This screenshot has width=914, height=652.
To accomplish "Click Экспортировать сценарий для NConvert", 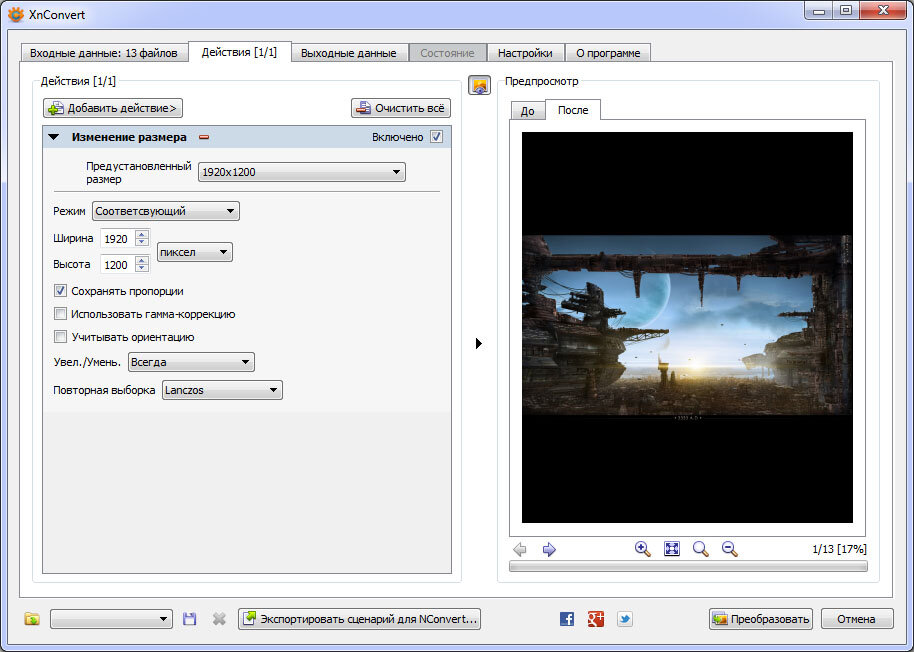I will [360, 619].
